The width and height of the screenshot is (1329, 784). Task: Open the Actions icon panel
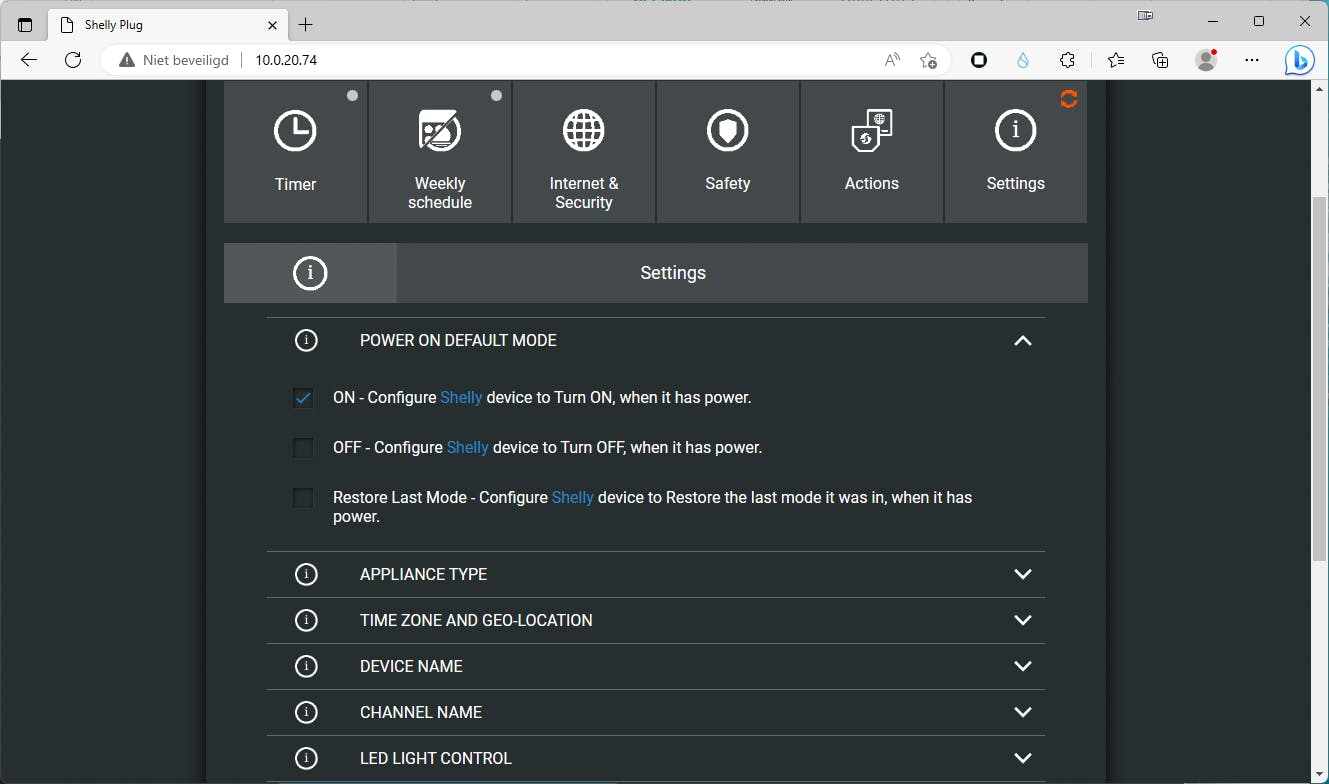pos(871,132)
